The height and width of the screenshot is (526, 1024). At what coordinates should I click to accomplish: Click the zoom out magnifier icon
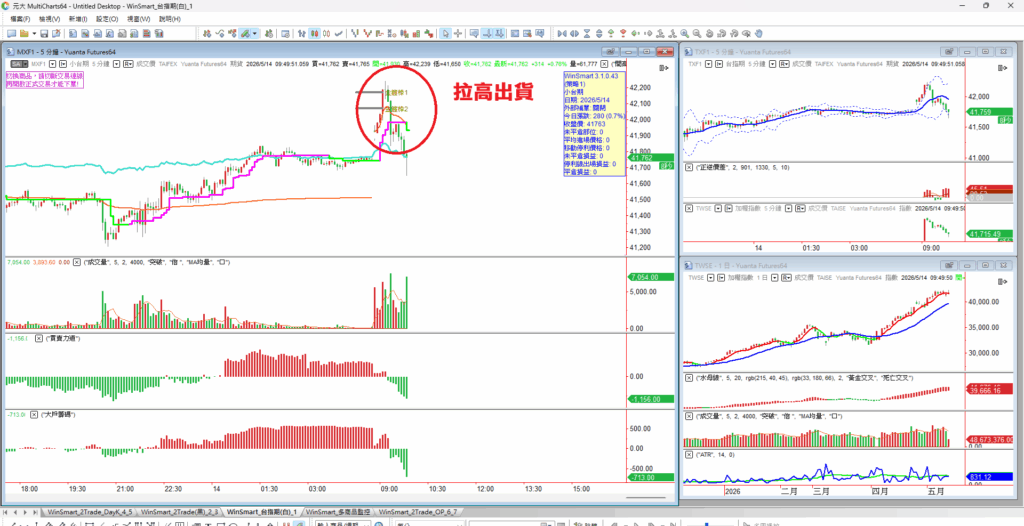pyautogui.click(x=697, y=33)
